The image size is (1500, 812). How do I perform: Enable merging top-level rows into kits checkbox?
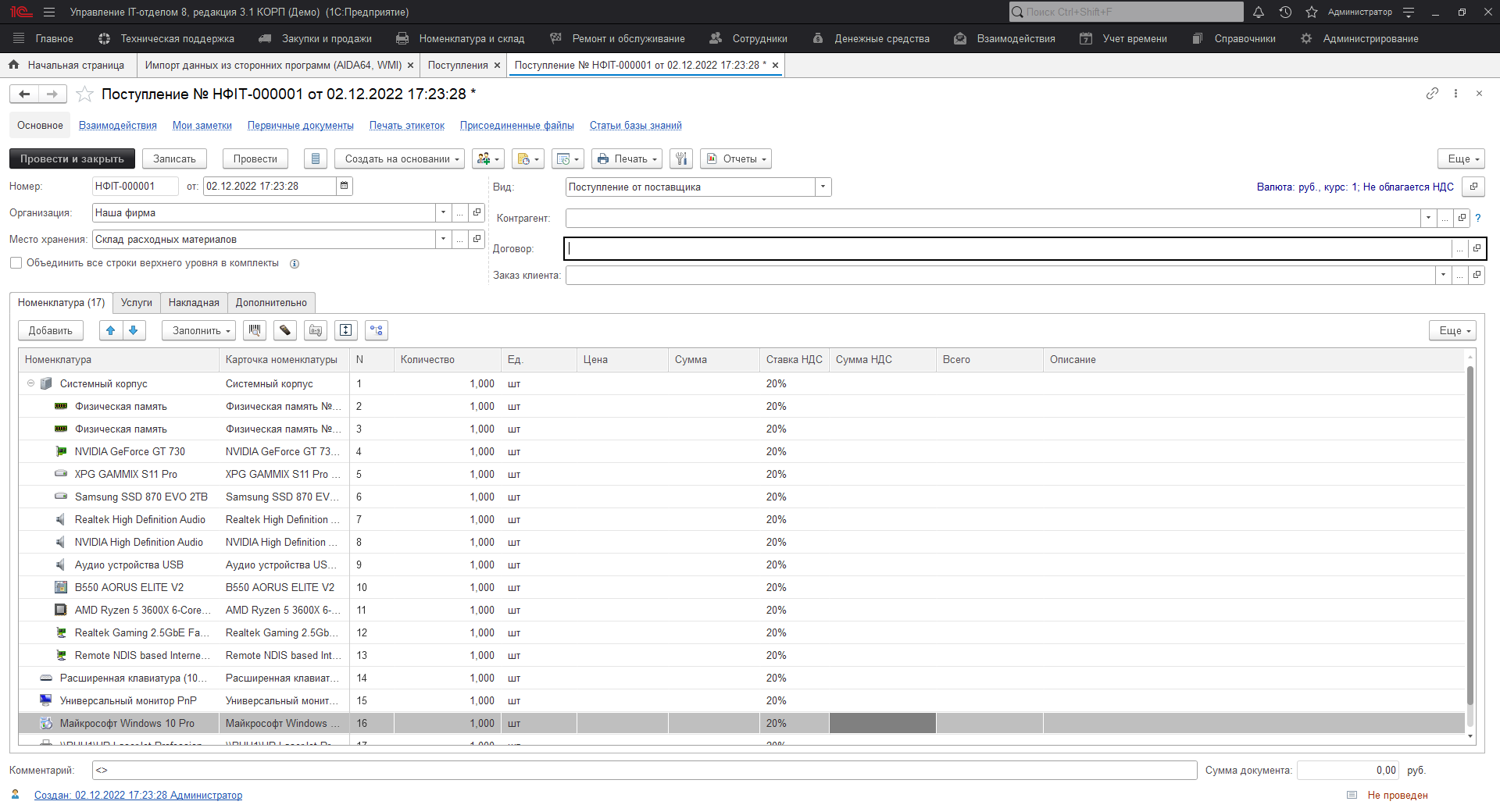pos(16,263)
